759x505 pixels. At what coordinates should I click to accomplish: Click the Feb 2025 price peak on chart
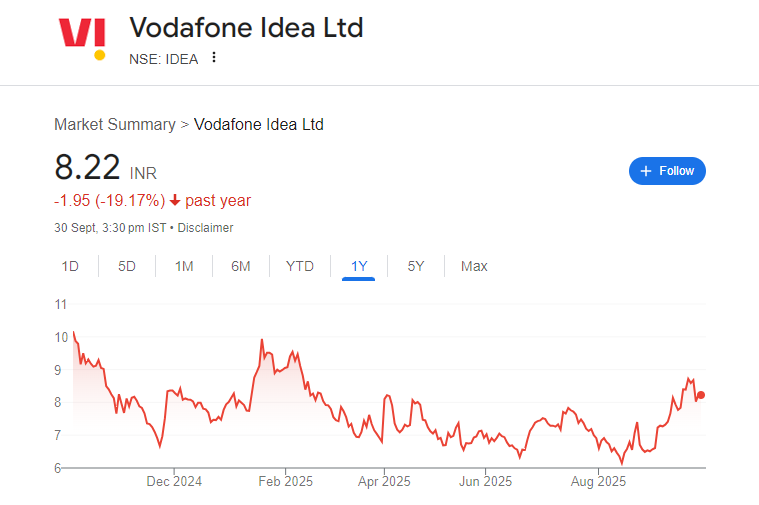tap(262, 341)
